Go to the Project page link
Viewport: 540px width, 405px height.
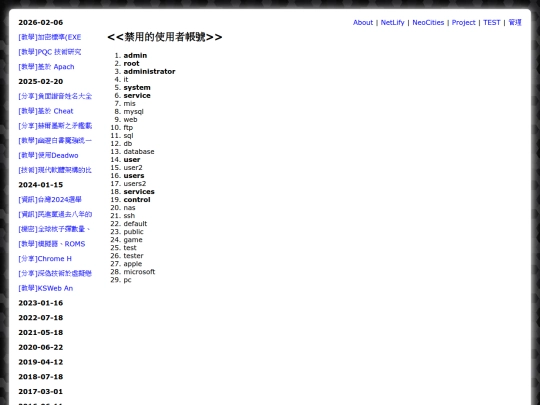click(x=464, y=22)
